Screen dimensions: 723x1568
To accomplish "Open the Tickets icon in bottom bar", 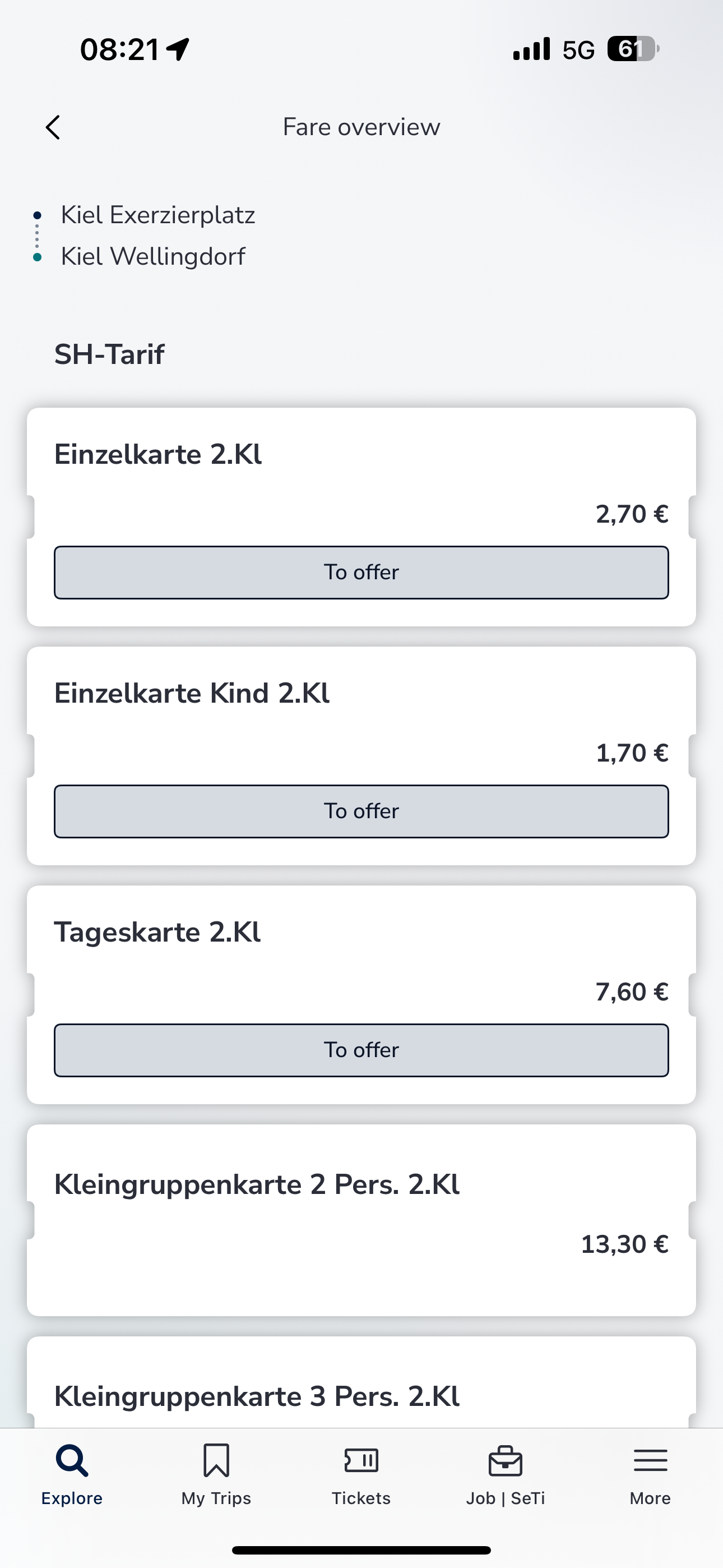I will [x=361, y=1460].
